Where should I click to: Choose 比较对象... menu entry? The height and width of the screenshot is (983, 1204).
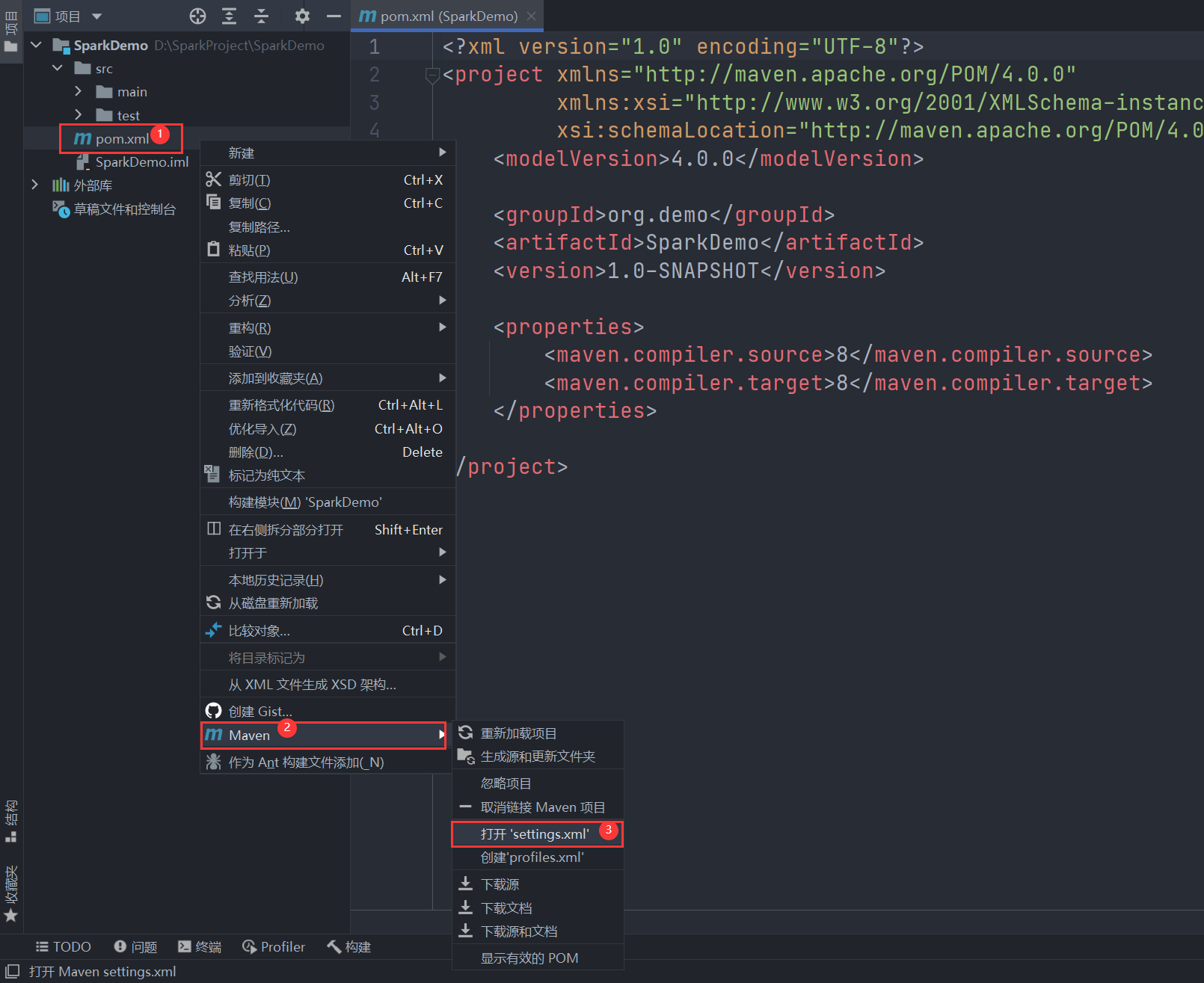(328, 630)
